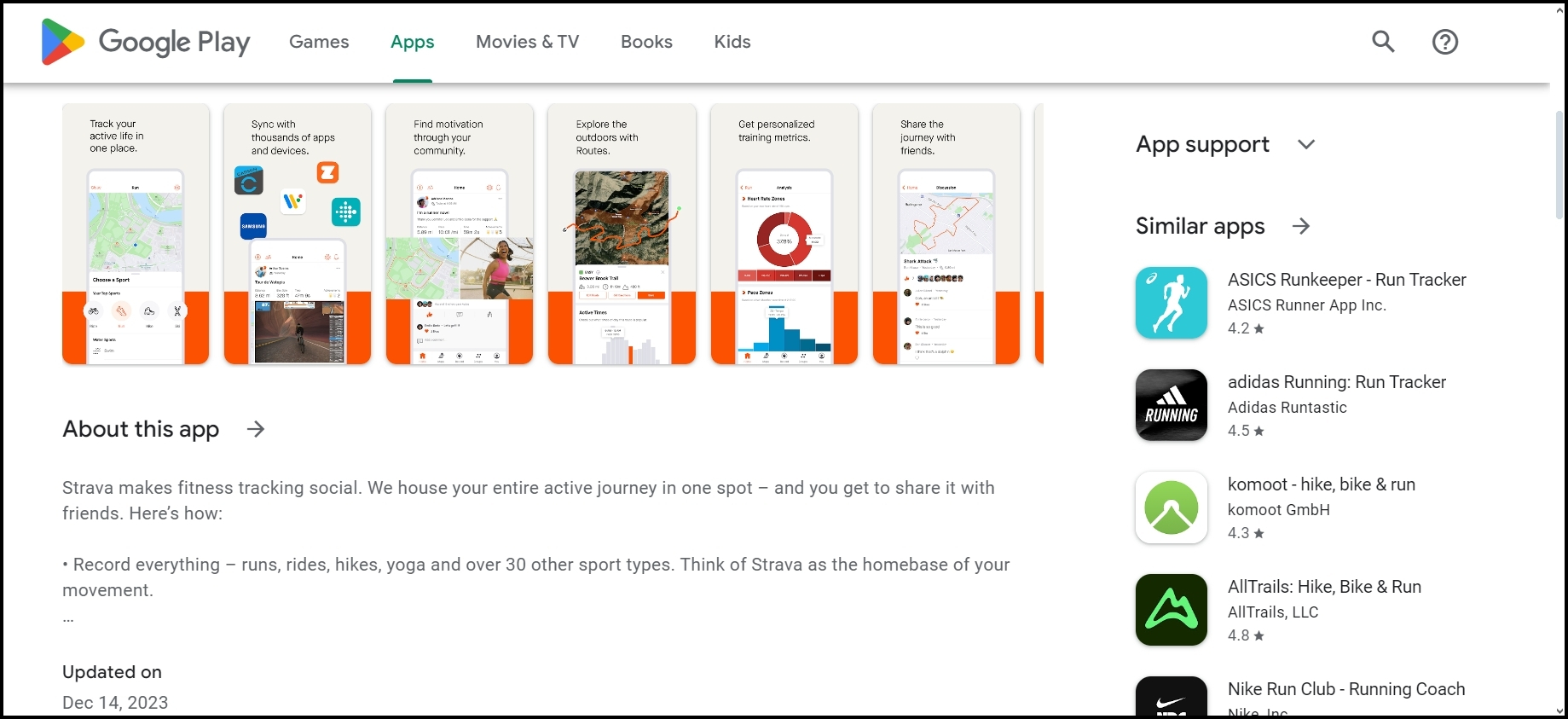Open the search magnifier icon

tap(1383, 42)
